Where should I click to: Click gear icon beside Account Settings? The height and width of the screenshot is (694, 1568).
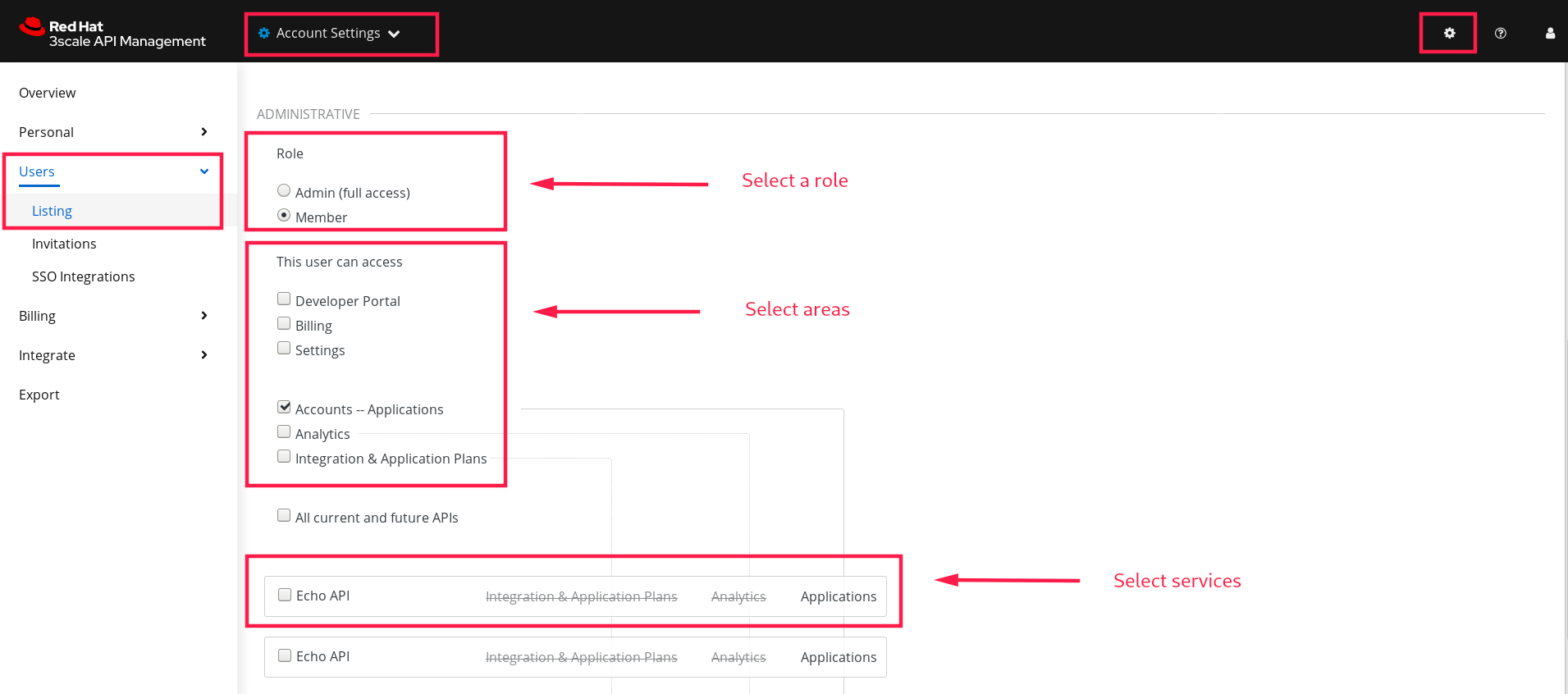[264, 33]
